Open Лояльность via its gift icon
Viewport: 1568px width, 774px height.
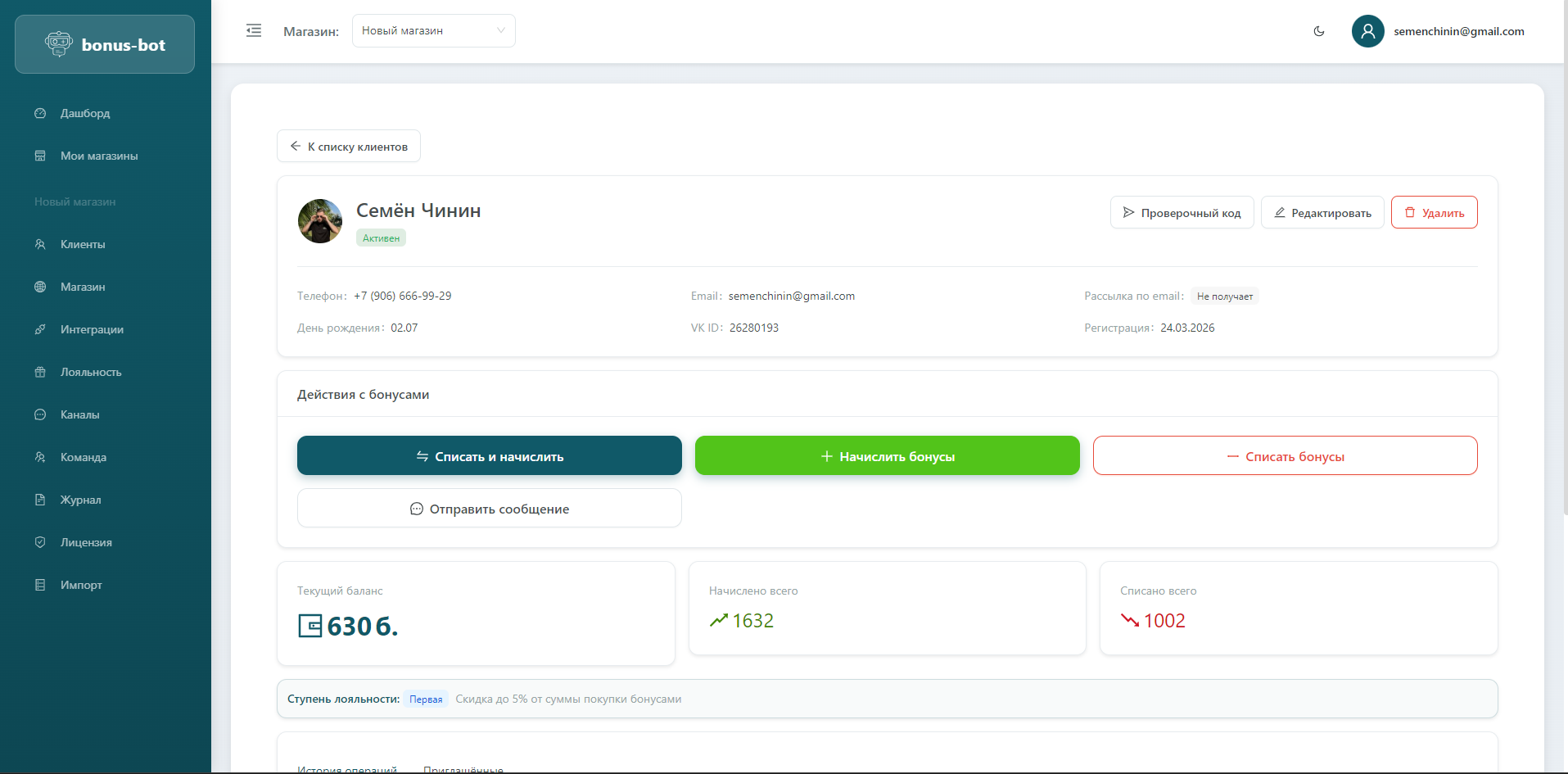click(x=40, y=372)
